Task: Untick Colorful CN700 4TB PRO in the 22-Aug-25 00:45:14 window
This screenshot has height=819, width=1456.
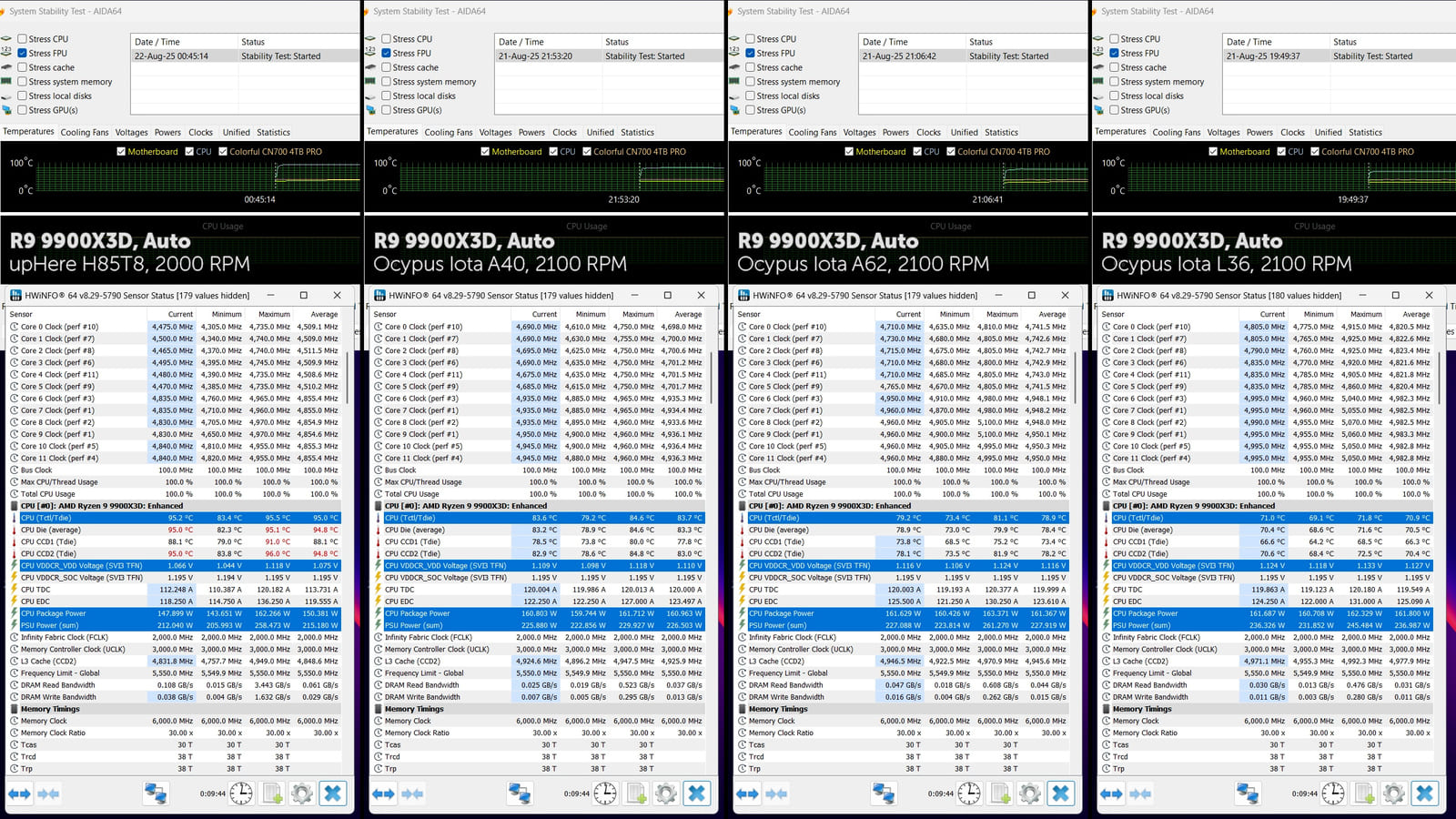Action: (223, 152)
